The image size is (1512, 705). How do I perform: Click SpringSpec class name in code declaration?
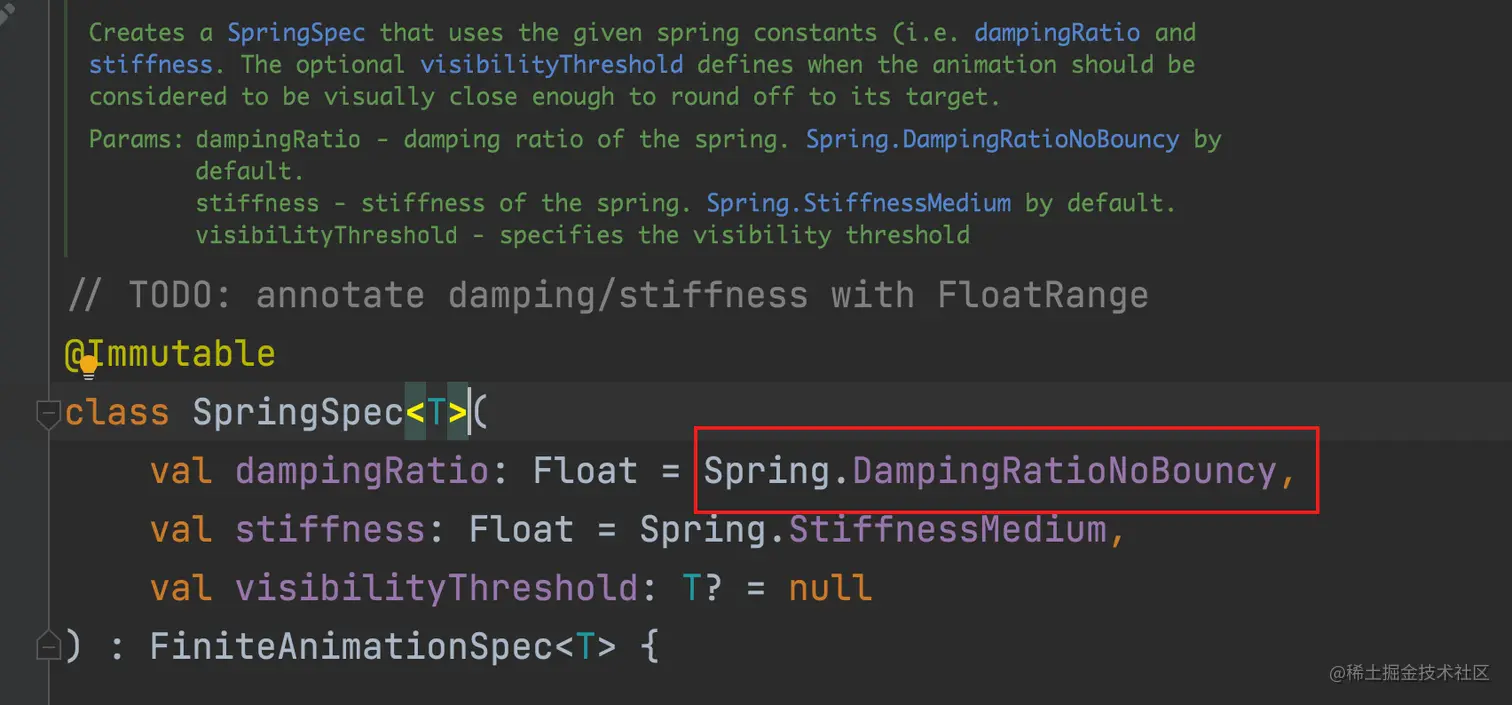pos(297,412)
